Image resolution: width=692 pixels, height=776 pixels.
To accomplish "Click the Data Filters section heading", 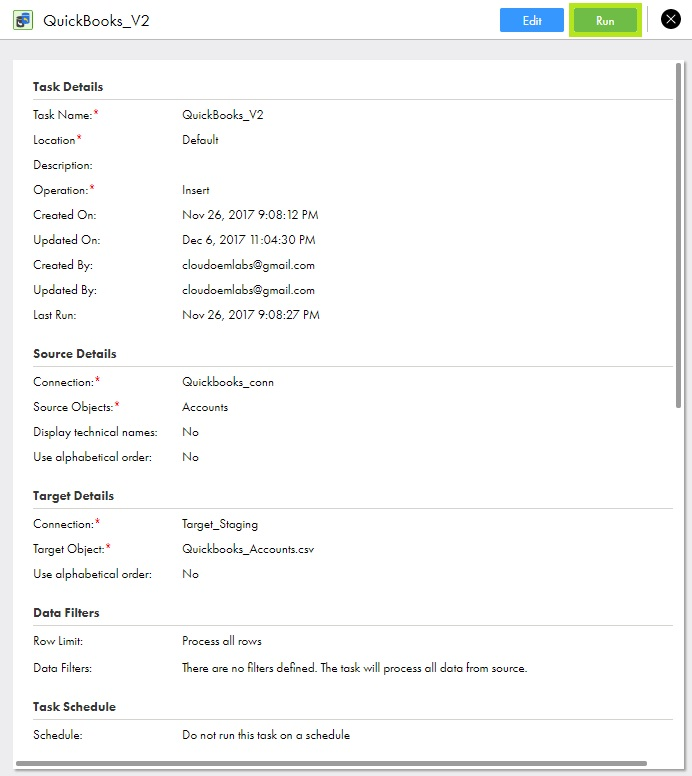I will [x=66, y=613].
